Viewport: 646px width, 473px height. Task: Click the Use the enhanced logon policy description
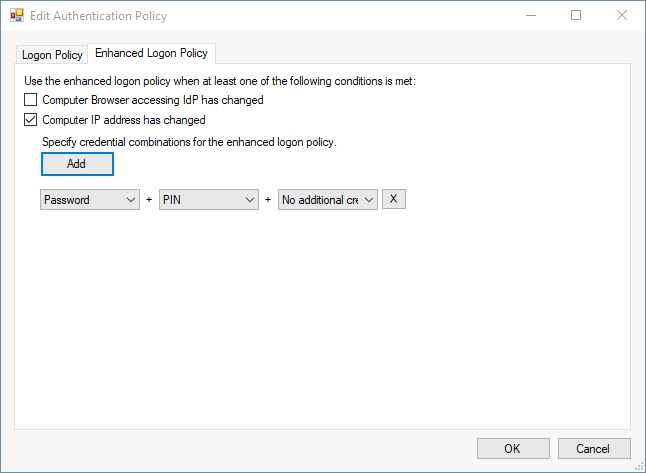[x=219, y=81]
